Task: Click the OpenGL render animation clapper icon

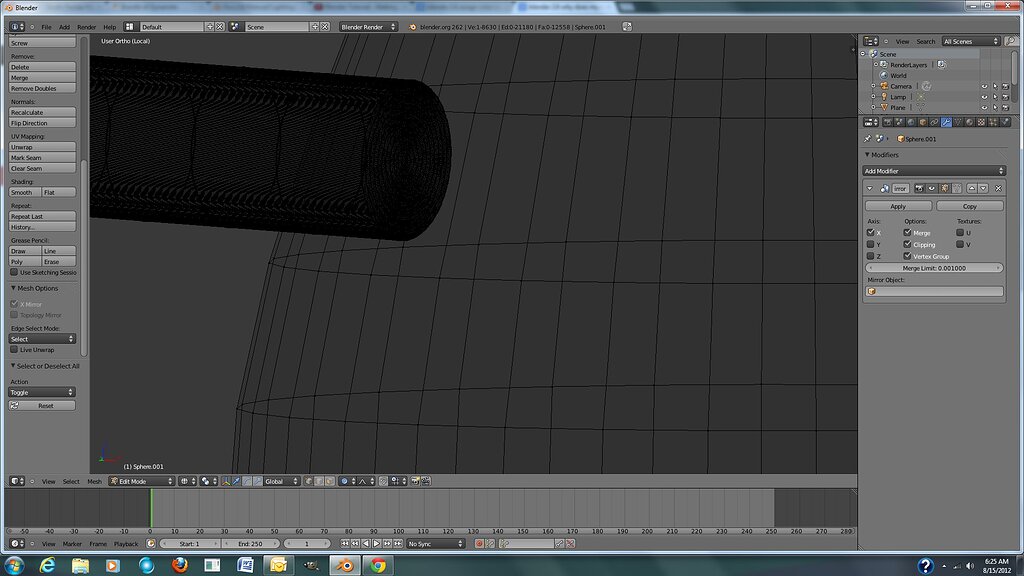Action: pyautogui.click(x=426, y=481)
